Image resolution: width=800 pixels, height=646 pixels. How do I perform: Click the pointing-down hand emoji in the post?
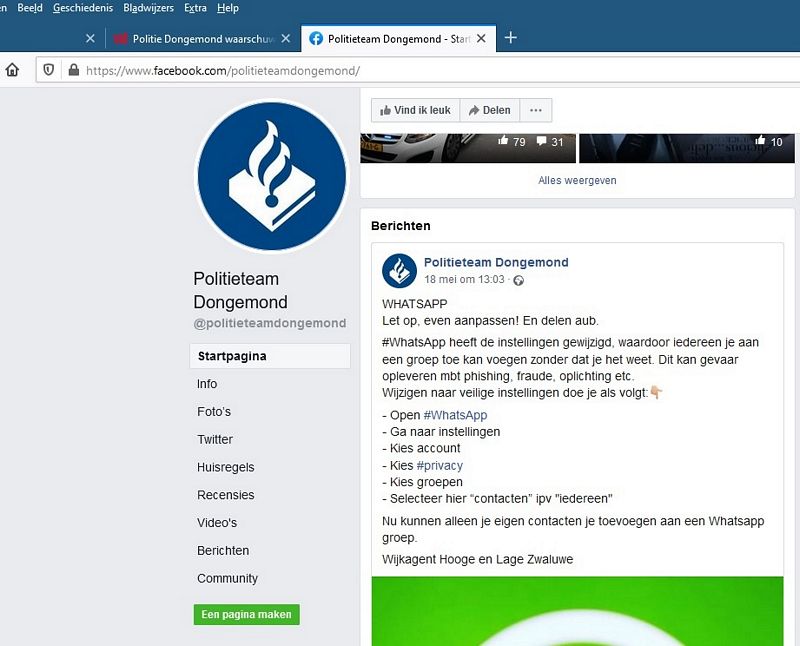656,392
